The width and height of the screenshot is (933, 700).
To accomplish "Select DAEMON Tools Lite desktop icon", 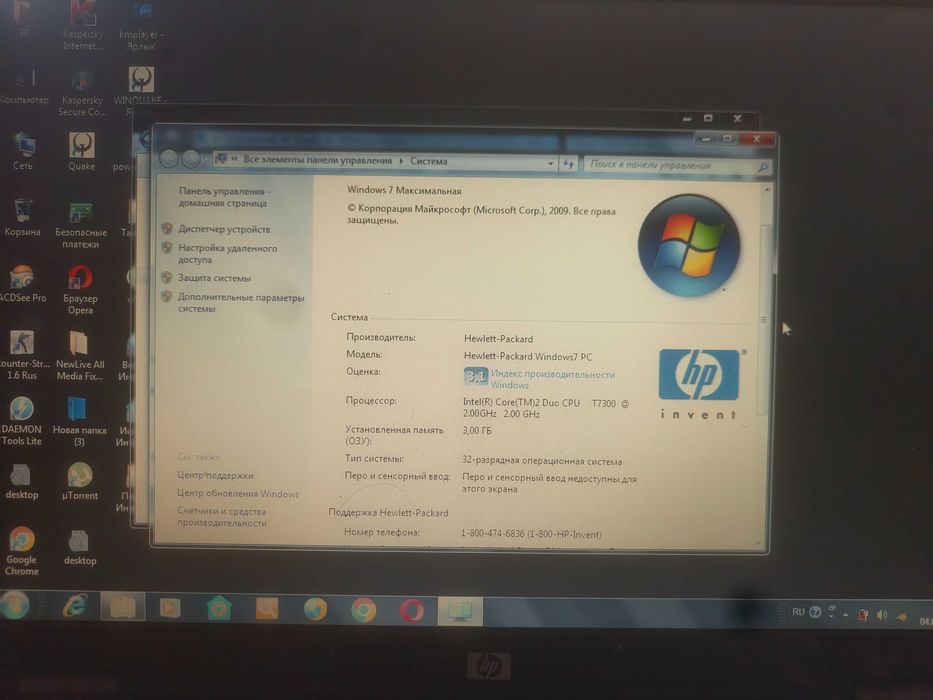I will [x=21, y=421].
